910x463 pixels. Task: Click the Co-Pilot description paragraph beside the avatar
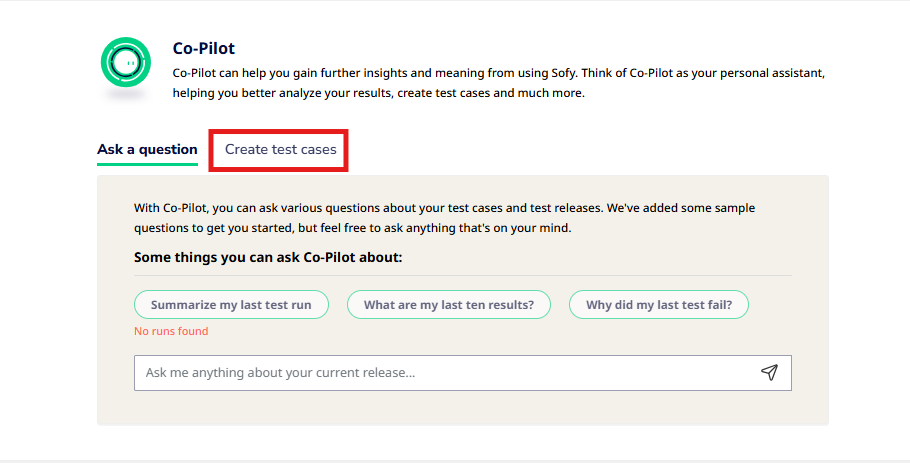[499, 83]
